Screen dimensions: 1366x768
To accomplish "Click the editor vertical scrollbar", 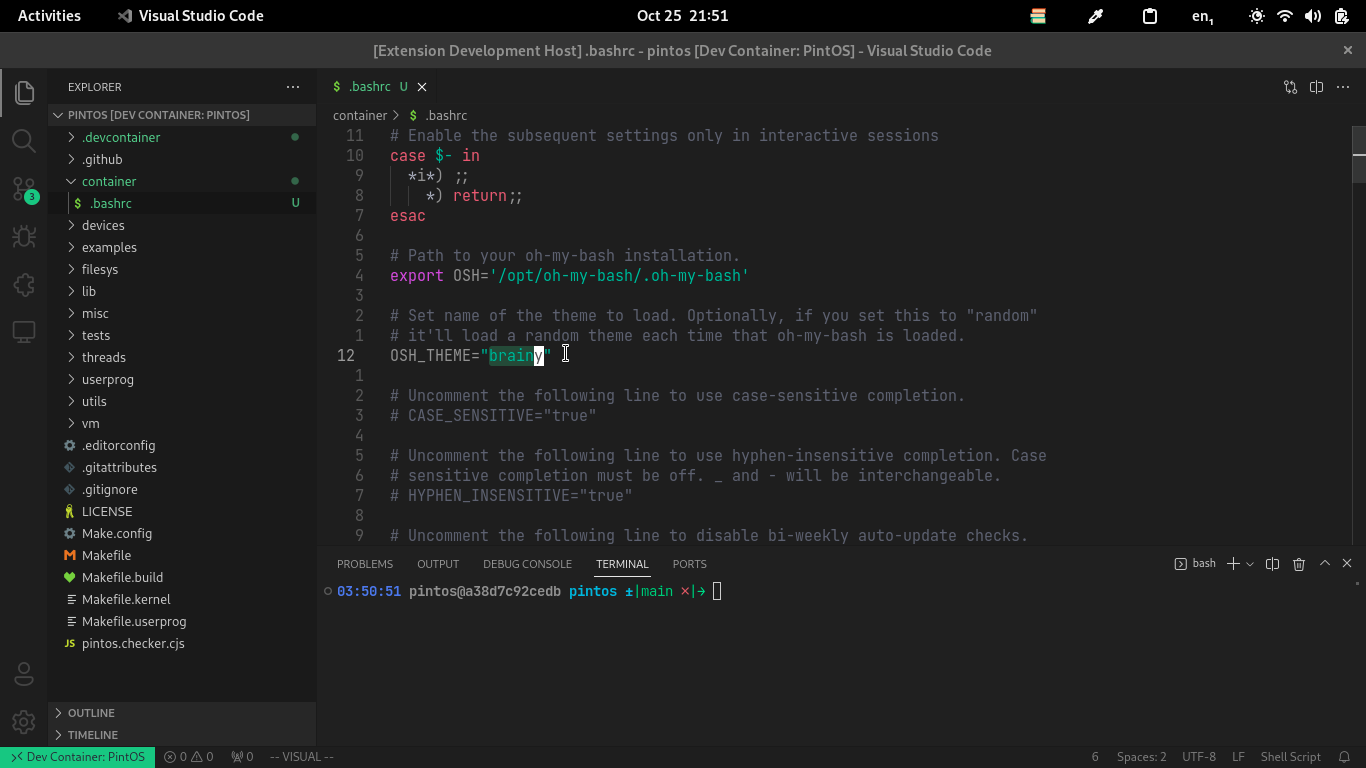I will (1359, 335).
